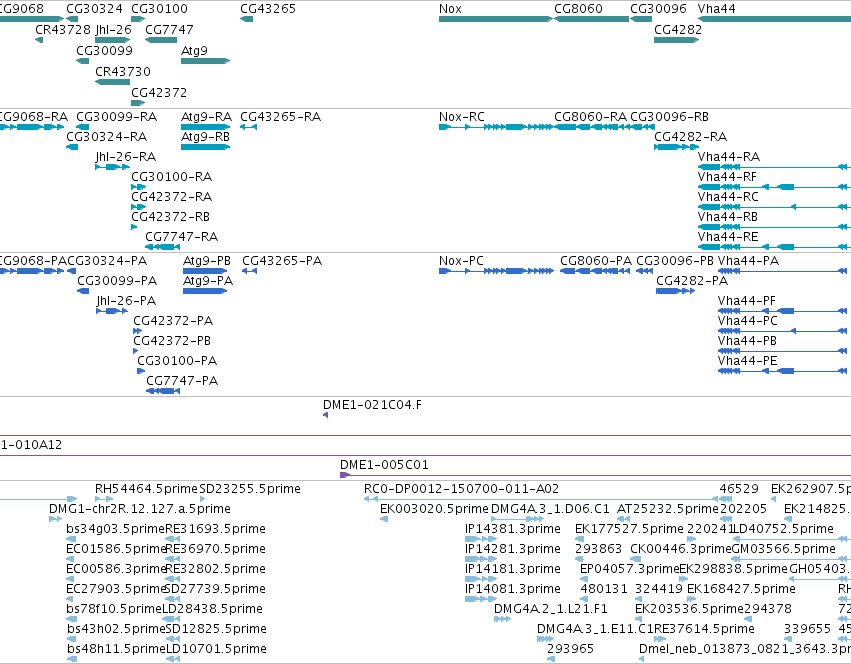The width and height of the screenshot is (851, 664).
Task: Select the EK177527.5prime EST label
Action: [629, 529]
